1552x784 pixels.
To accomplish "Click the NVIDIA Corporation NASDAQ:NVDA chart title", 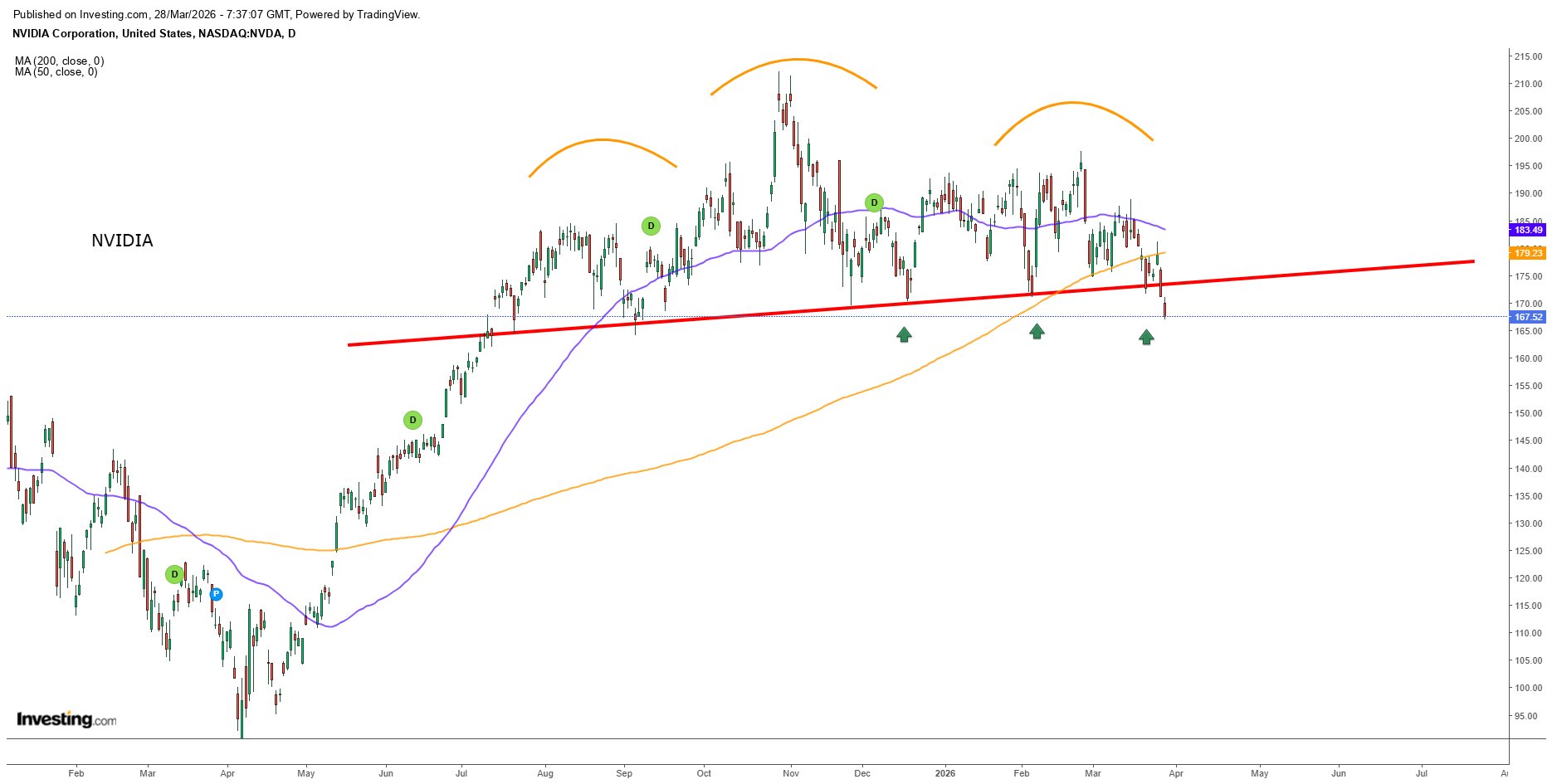I will coord(154,33).
